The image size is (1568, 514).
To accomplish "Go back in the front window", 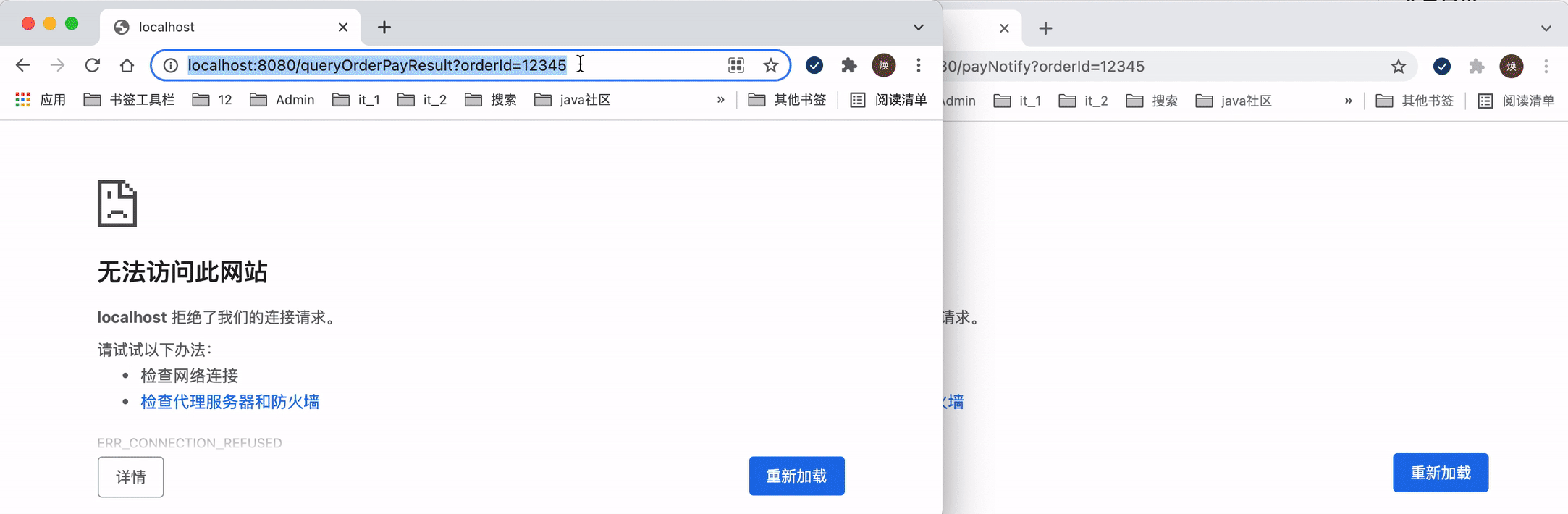I will (22, 65).
